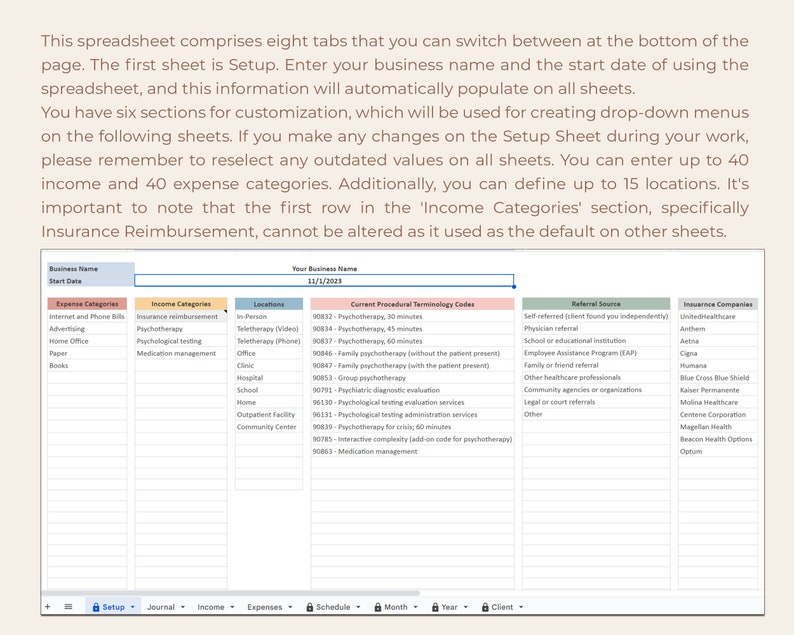Select the Cigna insurance cell

(x=718, y=353)
